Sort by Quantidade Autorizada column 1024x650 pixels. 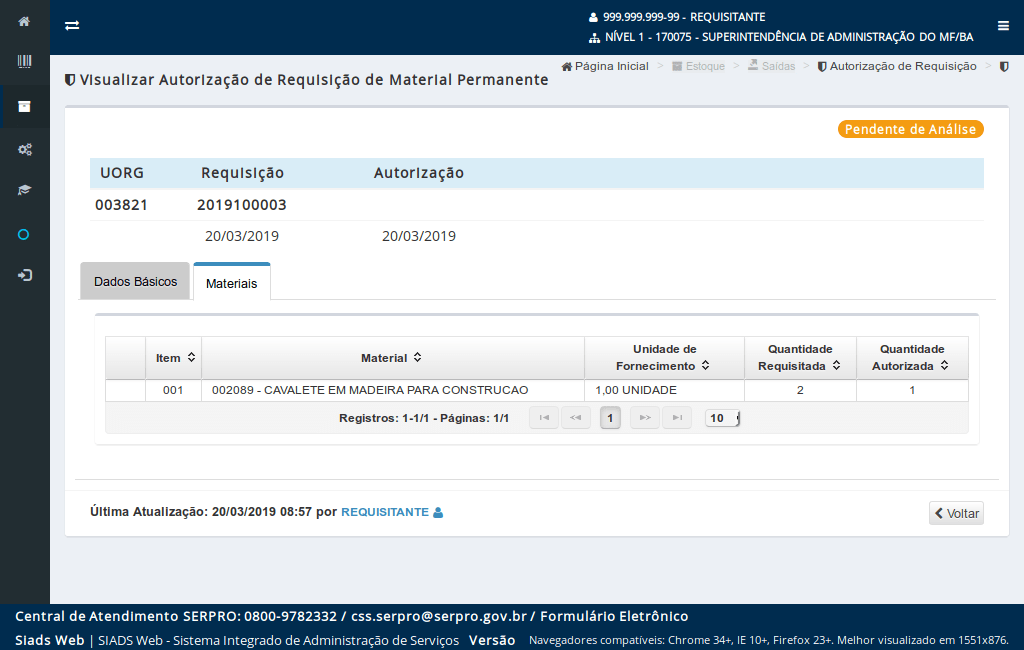click(912, 358)
